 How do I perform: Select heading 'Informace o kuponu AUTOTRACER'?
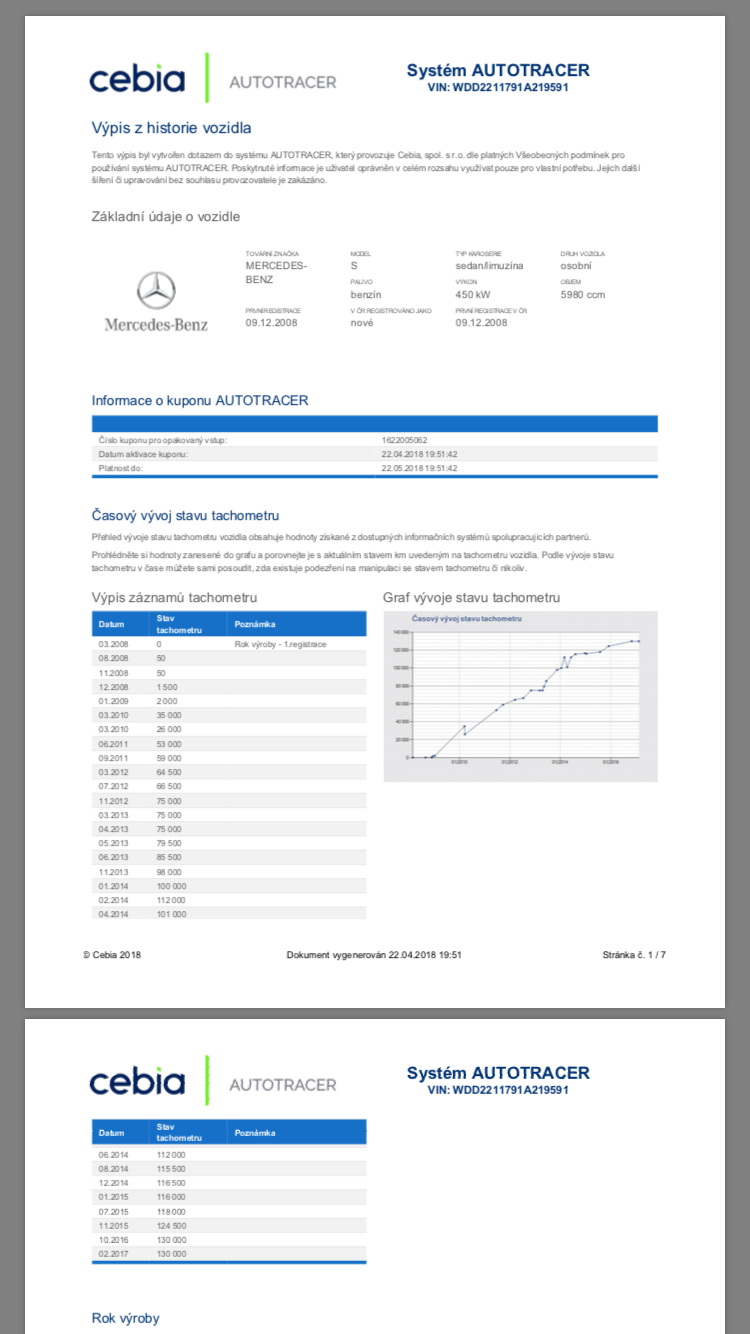click(x=200, y=400)
